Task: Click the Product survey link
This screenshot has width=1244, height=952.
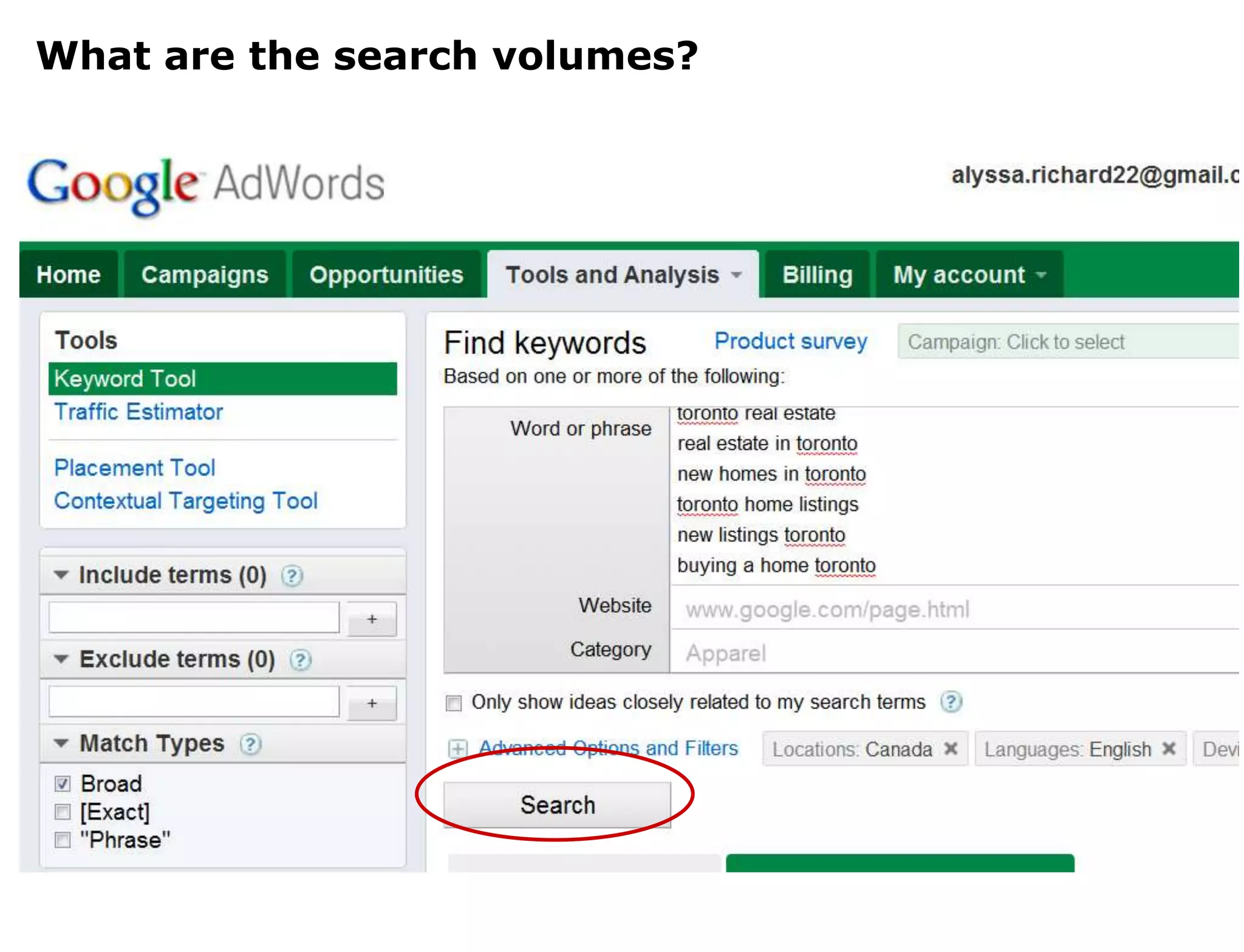Action: (791, 341)
